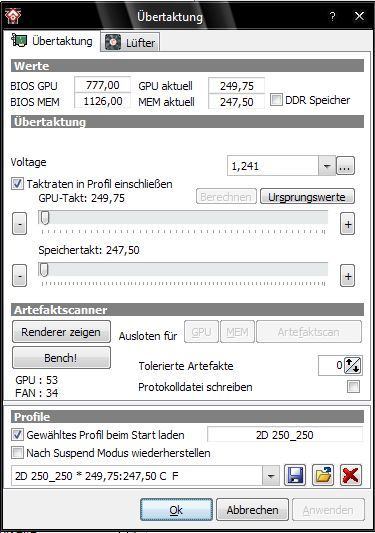Viewport: 375px width, 533px height.
Task: Enable Protokolldatei schreiben checkbox
Action: point(353,386)
